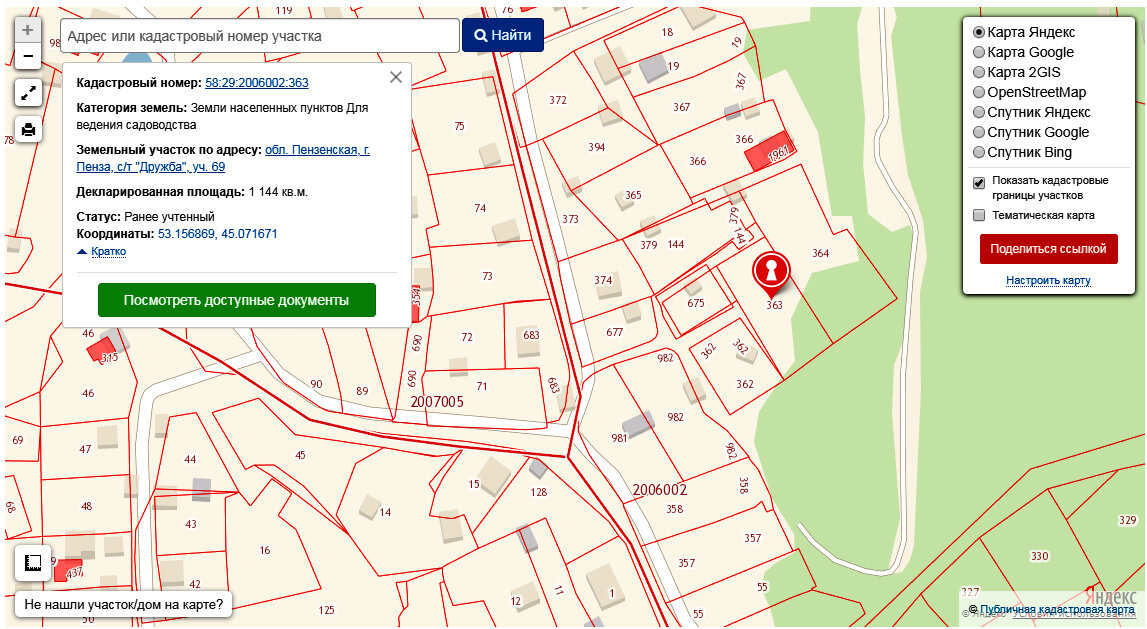Image resolution: width=1147 pixels, height=629 pixels.
Task: Click parcel 329 label on map
Action: click(x=1127, y=520)
